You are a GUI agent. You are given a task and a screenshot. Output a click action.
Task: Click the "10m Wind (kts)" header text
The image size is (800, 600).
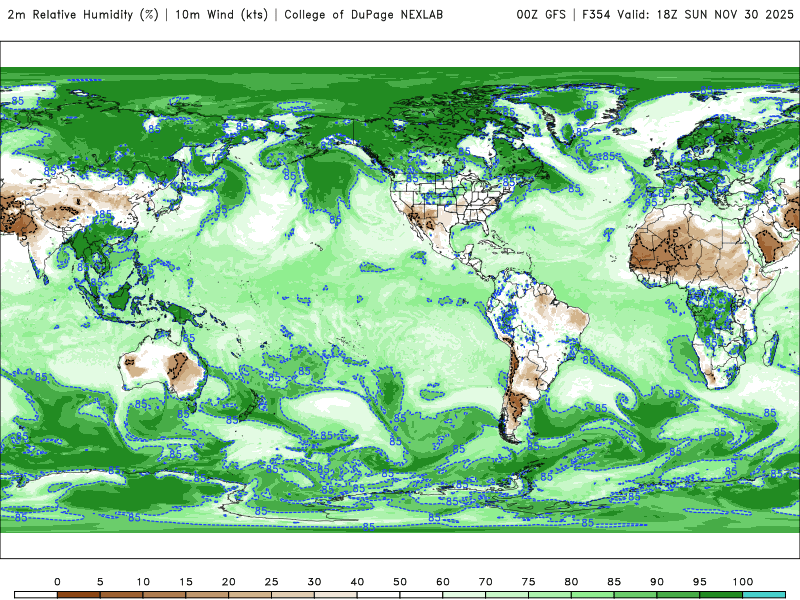tap(221, 15)
